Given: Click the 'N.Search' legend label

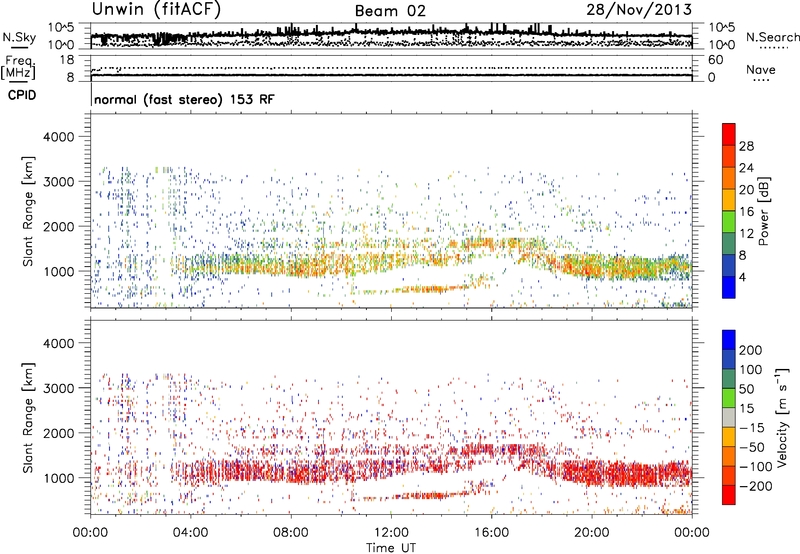Looking at the screenshot, I should click(772, 37).
